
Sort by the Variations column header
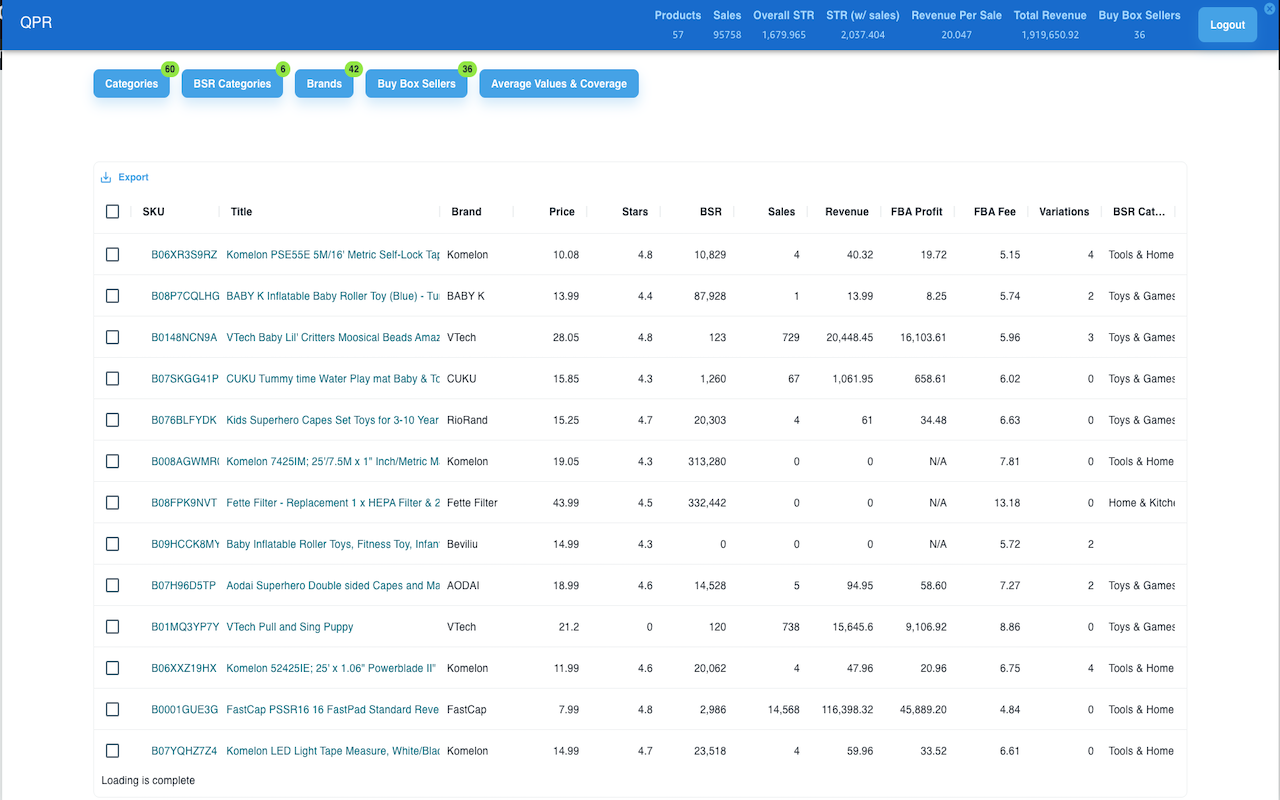(x=1064, y=212)
